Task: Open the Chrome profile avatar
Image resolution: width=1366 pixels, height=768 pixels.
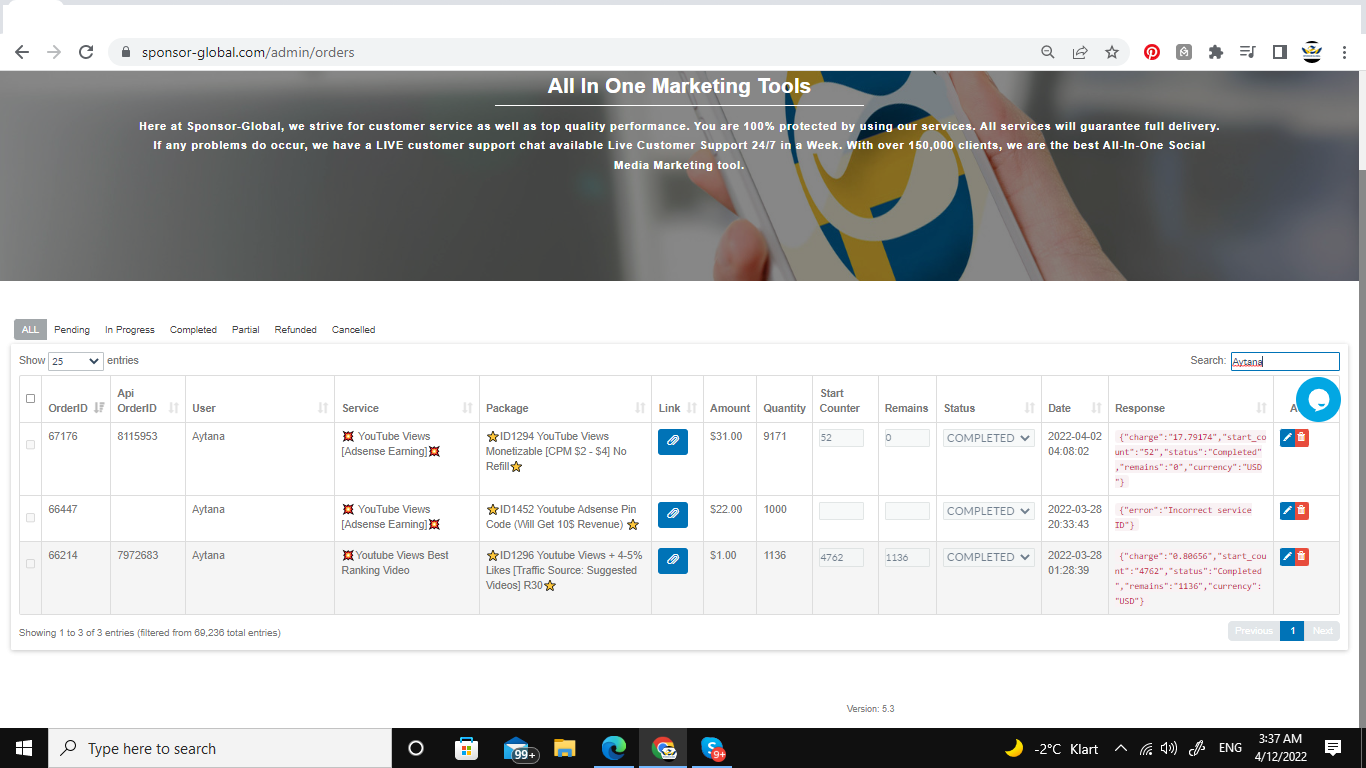Action: tap(1312, 52)
